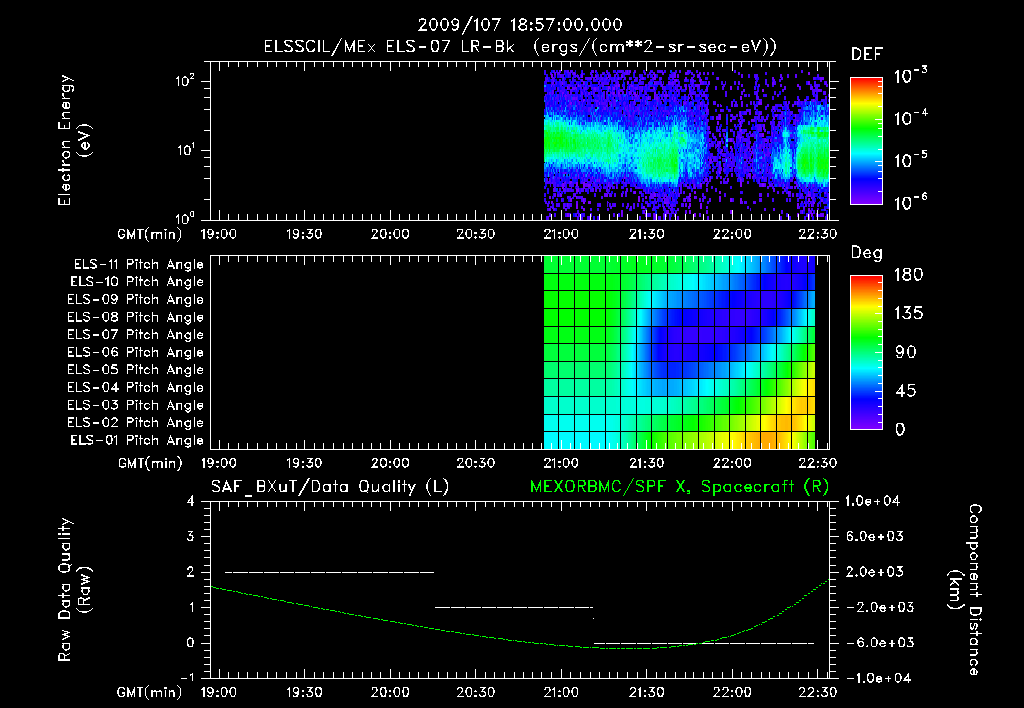The height and width of the screenshot is (708, 1024).
Task: Select the 90 tick on Deg scale
Action: 905,352
